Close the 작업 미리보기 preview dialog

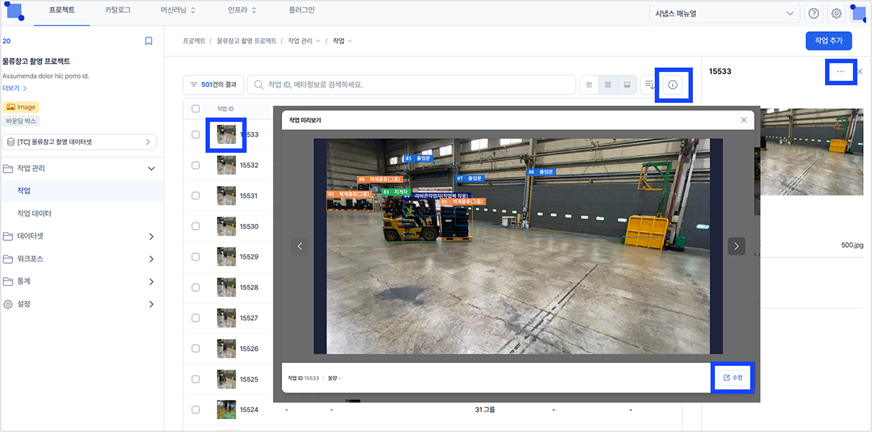coord(744,120)
